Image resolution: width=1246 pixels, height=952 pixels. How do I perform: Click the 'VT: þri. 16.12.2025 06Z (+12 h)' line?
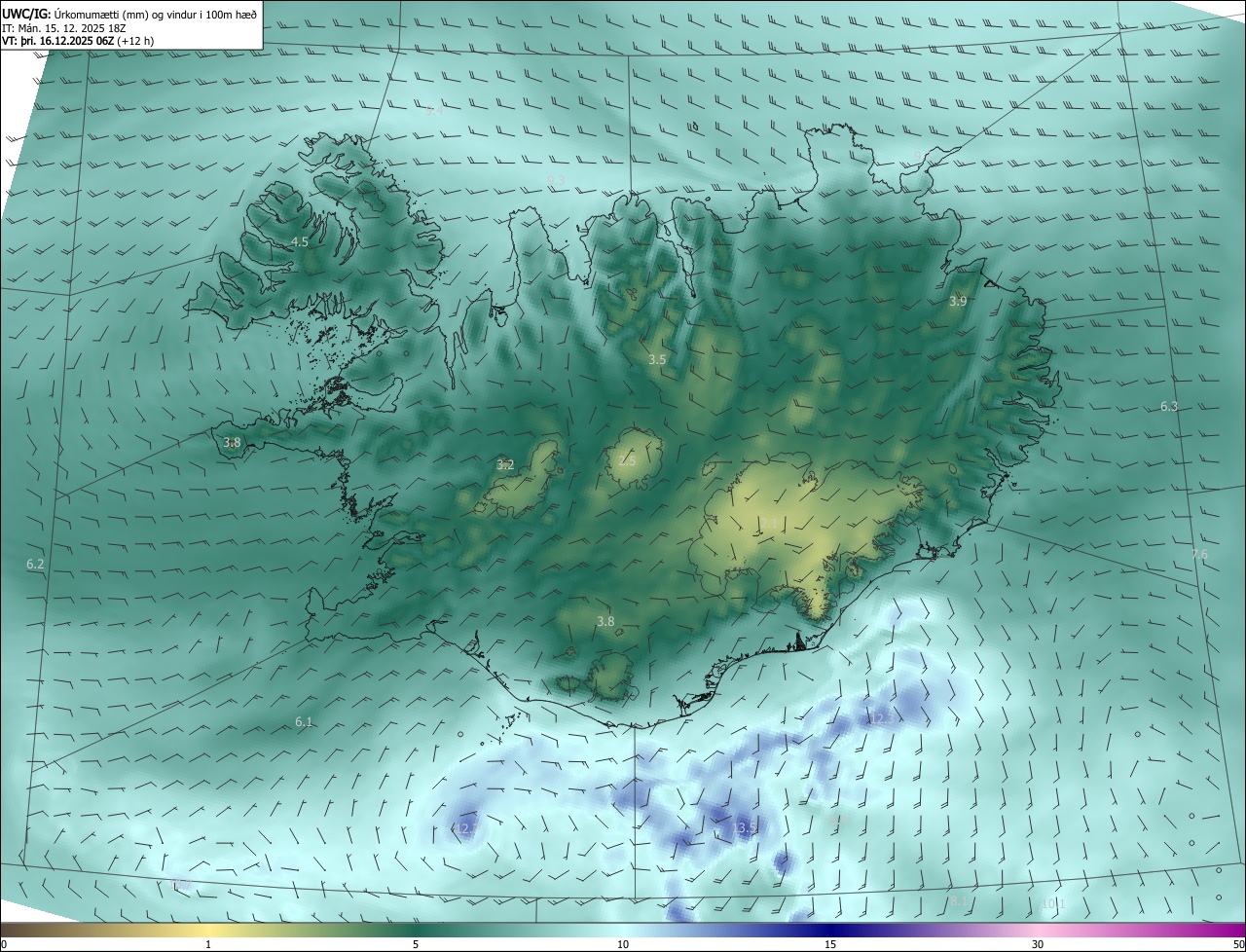tap(78, 41)
